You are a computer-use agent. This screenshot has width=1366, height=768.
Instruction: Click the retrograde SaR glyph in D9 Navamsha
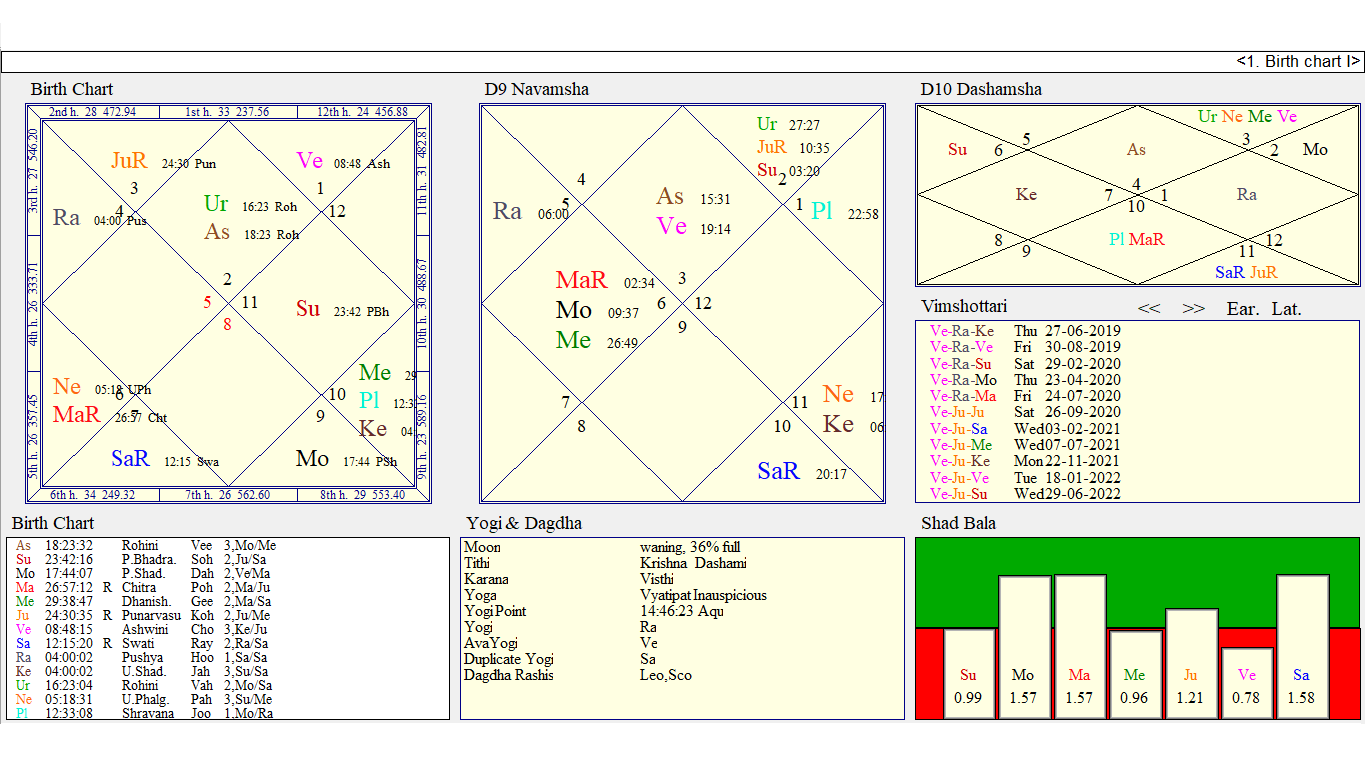point(778,470)
